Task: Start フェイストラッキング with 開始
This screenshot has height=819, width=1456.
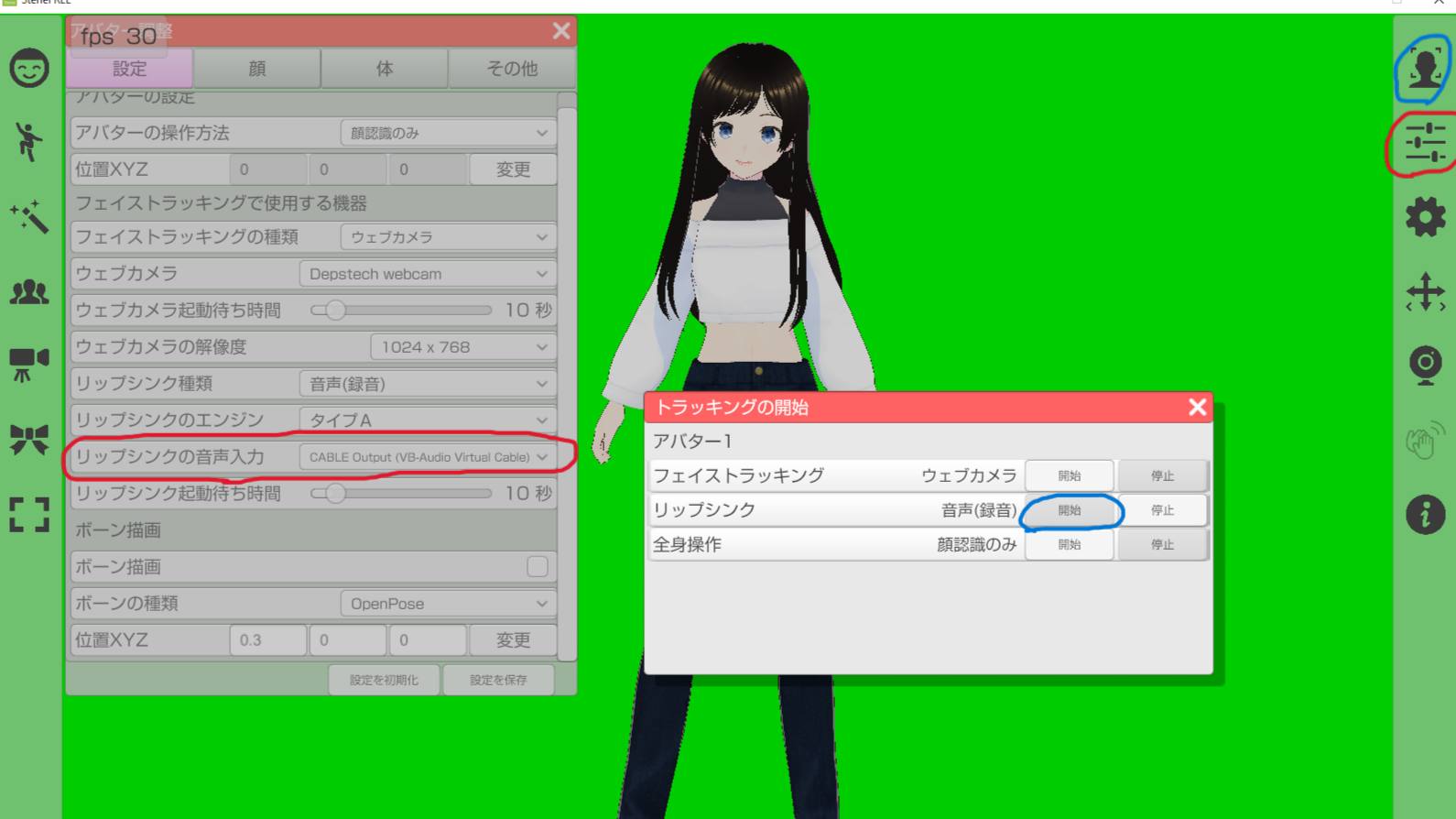Action: click(1070, 475)
